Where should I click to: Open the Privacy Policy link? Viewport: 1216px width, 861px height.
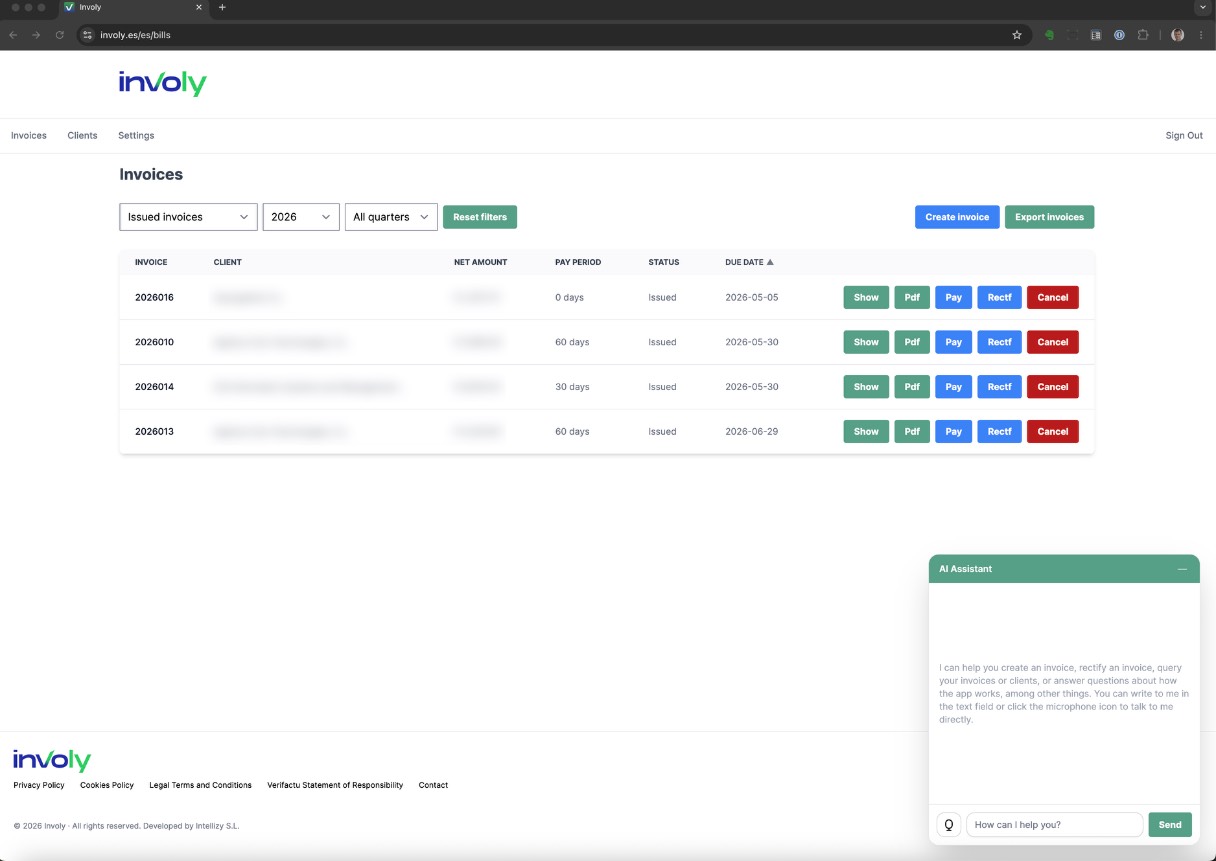pos(39,785)
